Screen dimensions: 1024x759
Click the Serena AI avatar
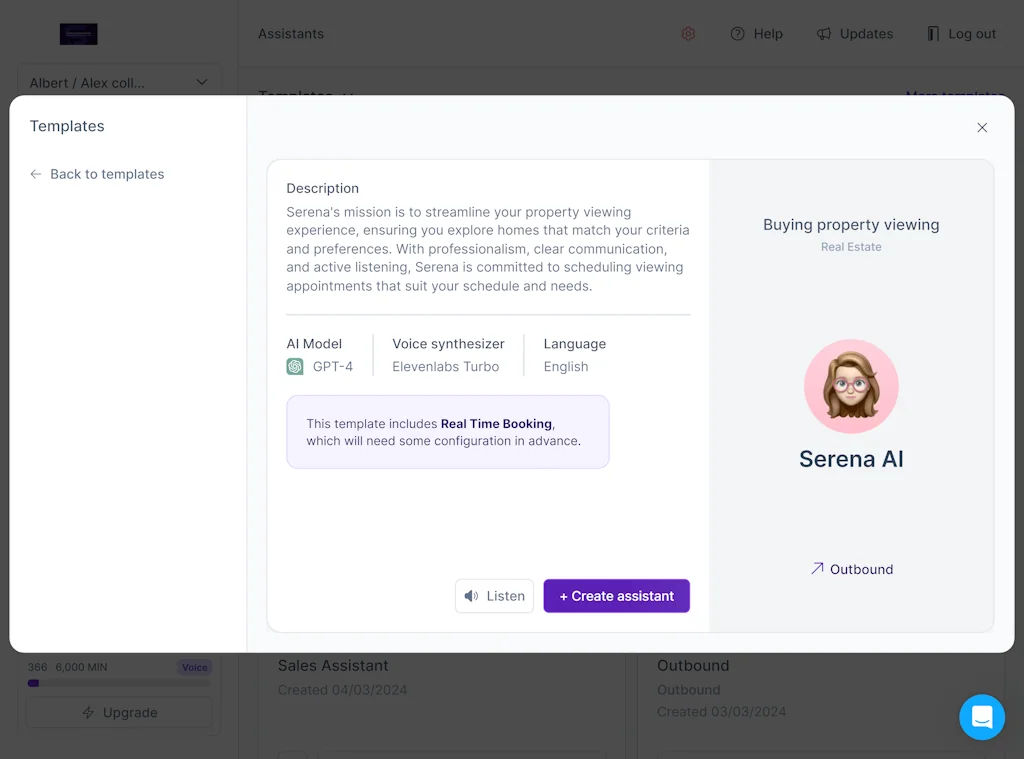click(851, 387)
